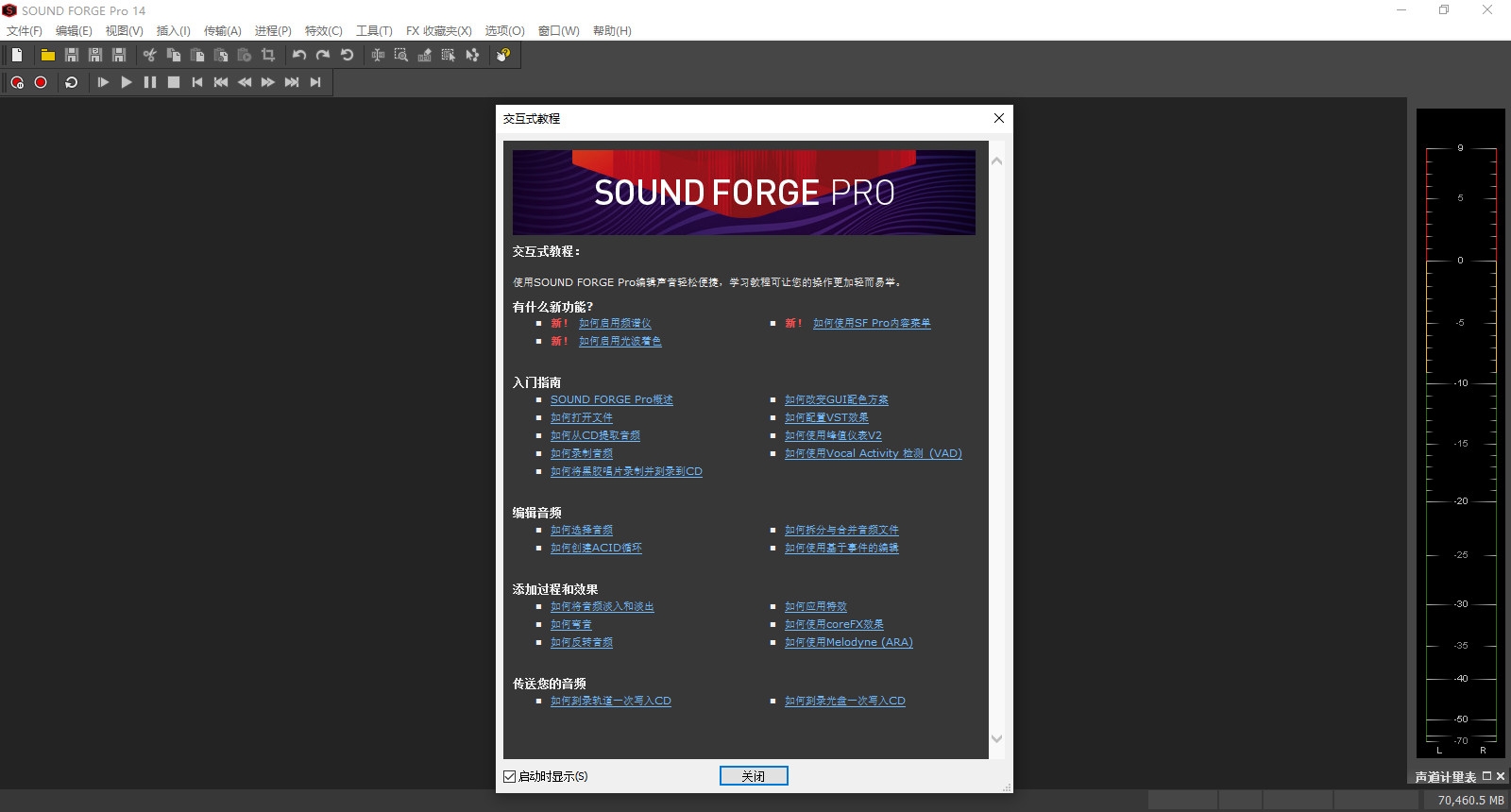The image size is (1511, 812).
Task: Click the Crop/Trim icon in toolbar
Action: coord(268,55)
